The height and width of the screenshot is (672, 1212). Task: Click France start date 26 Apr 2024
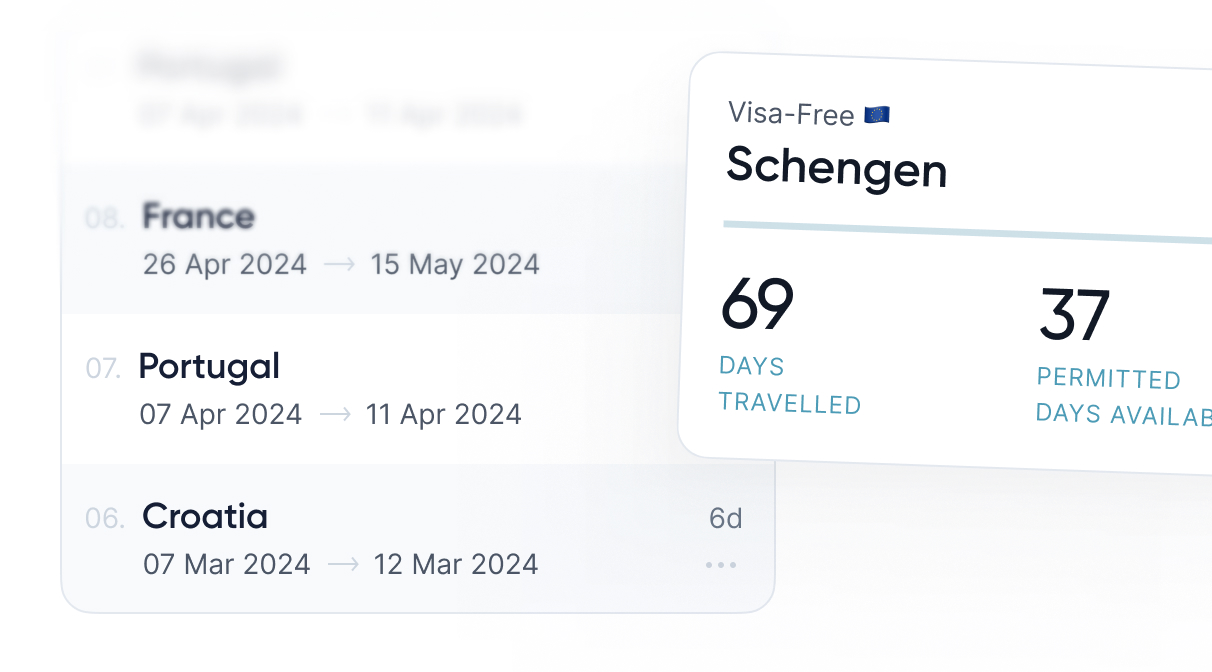(225, 265)
